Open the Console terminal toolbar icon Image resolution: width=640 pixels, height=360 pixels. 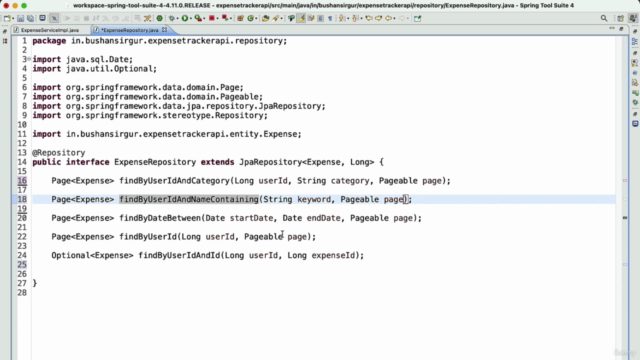coord(42,18)
